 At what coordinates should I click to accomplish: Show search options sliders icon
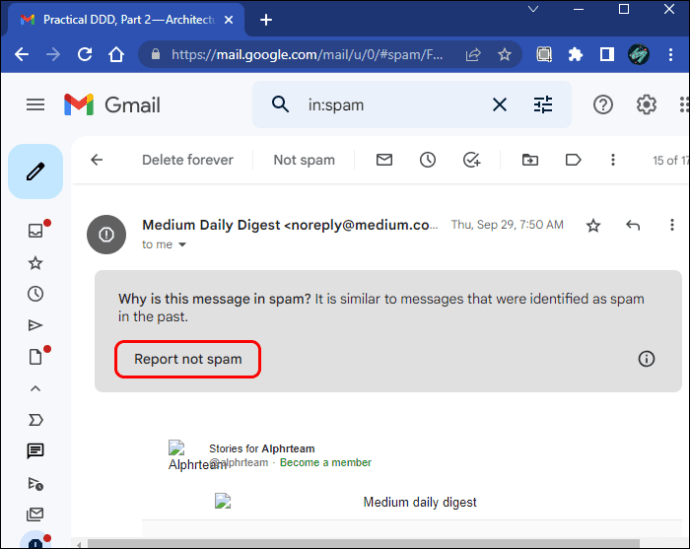pos(543,105)
